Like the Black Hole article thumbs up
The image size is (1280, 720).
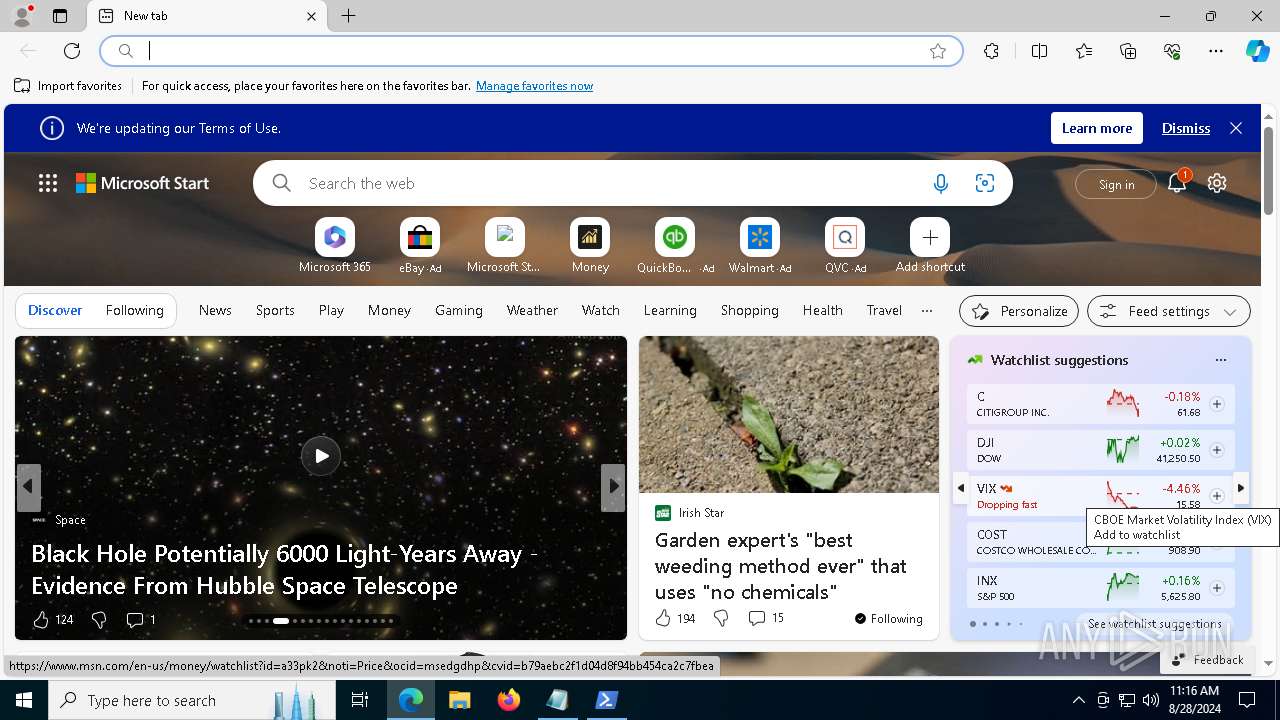coord(41,620)
